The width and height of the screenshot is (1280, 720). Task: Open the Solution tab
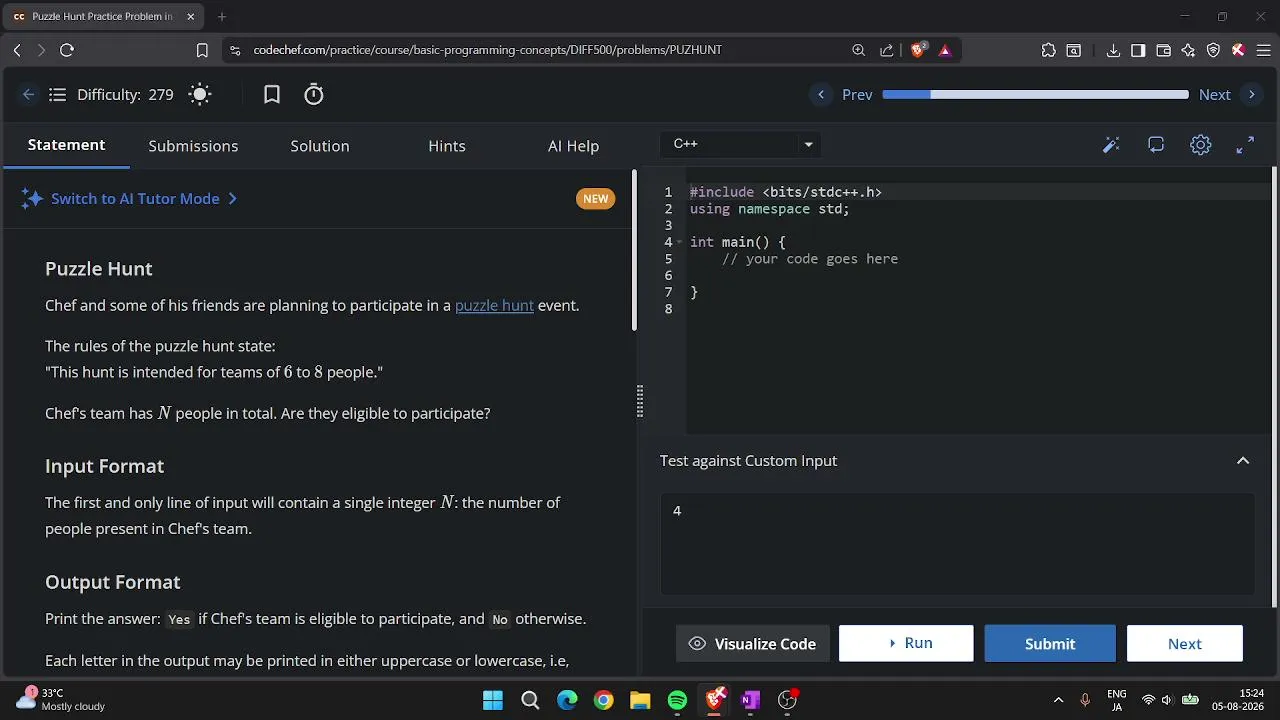click(x=320, y=146)
